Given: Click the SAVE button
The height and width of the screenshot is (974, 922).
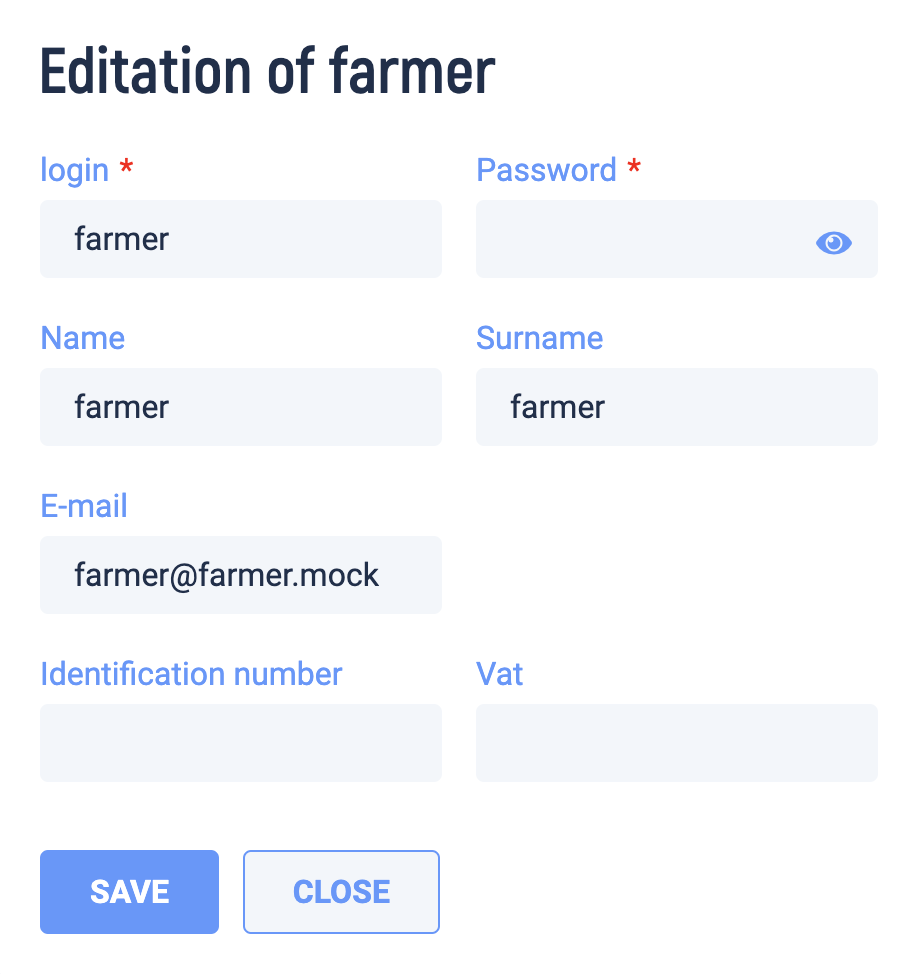Looking at the screenshot, I should coord(129,891).
